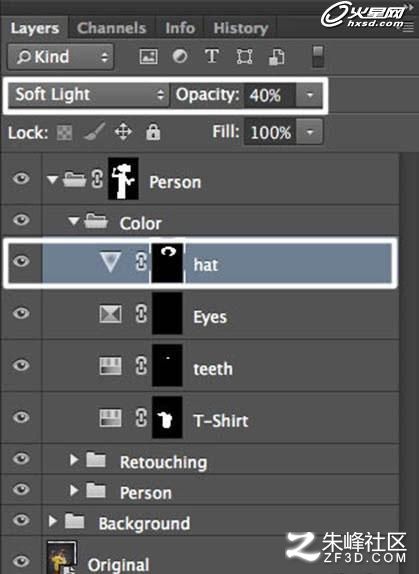Collapse the Color layer group
The height and width of the screenshot is (574, 419).
74,221
